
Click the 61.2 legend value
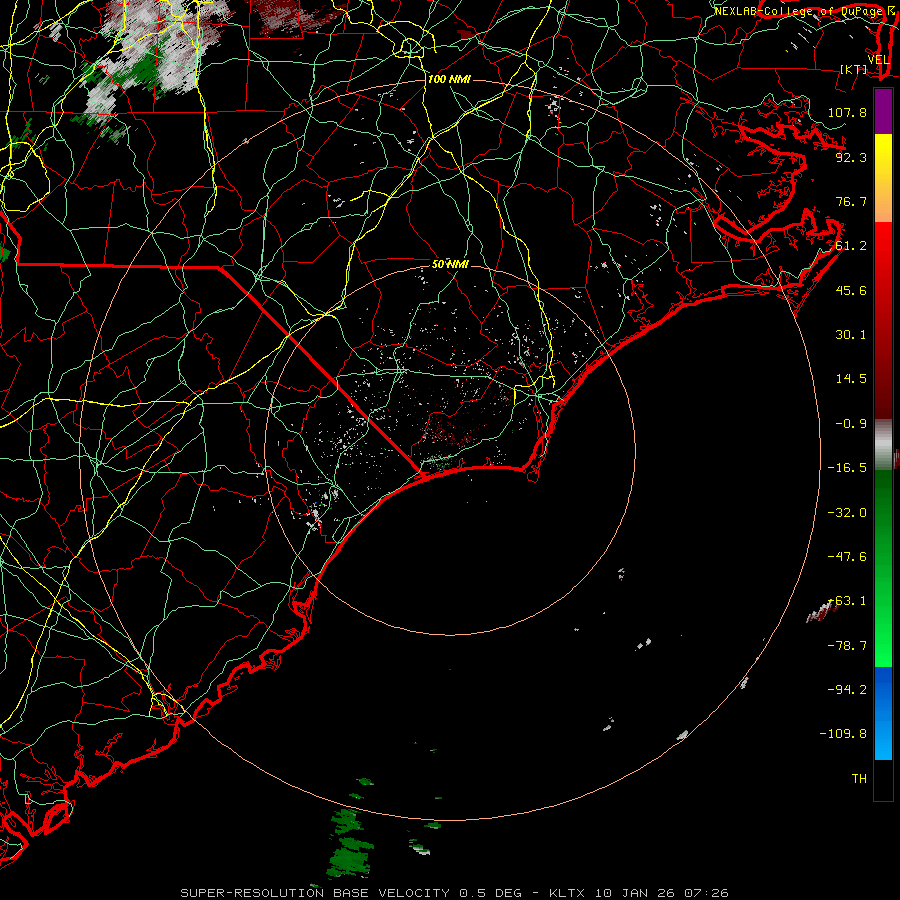851,246
